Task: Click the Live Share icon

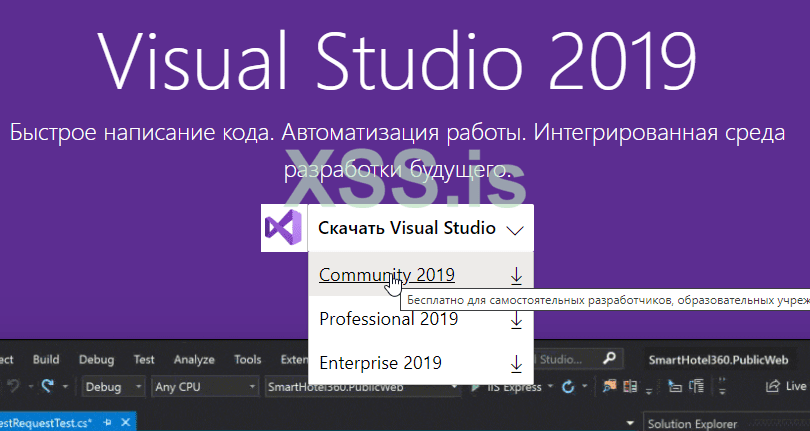Action: (x=773, y=386)
